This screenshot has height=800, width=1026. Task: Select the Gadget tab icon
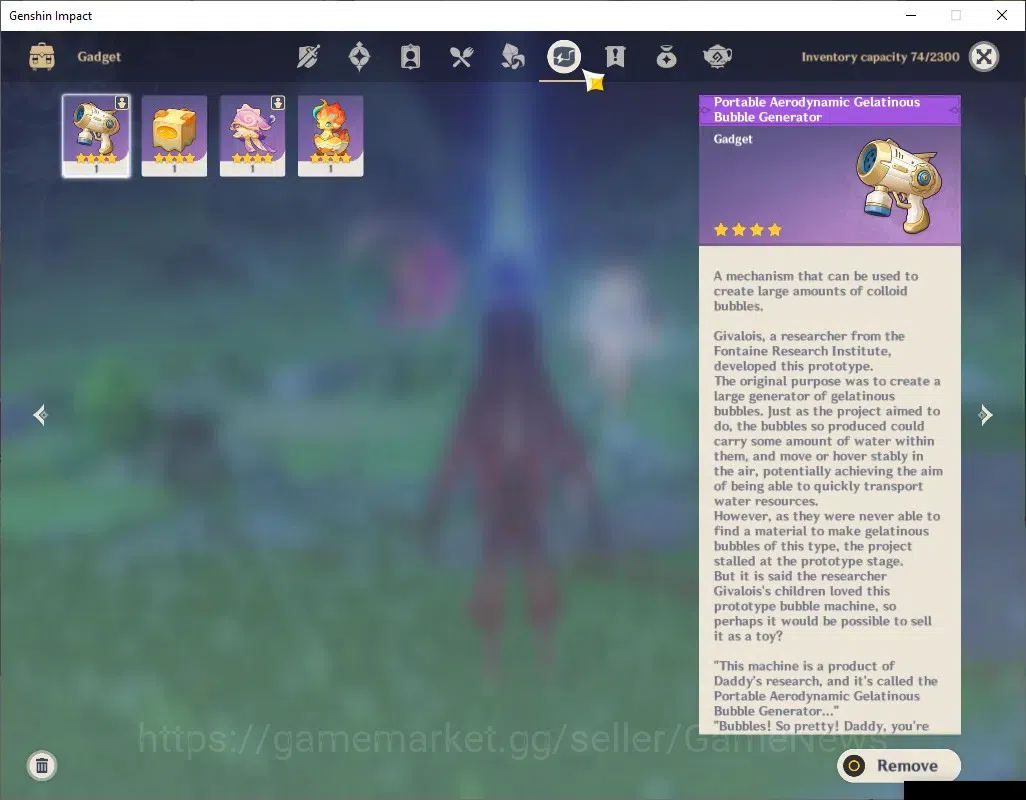point(564,57)
